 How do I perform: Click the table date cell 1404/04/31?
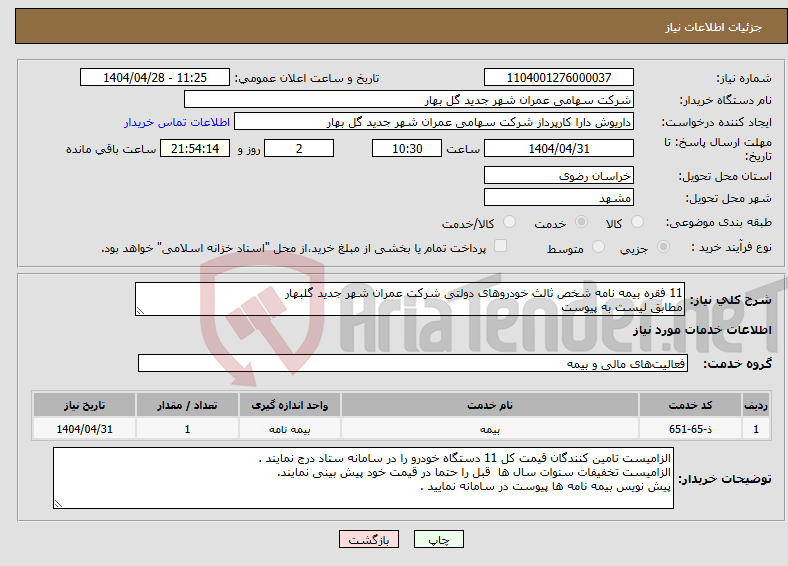click(84, 429)
